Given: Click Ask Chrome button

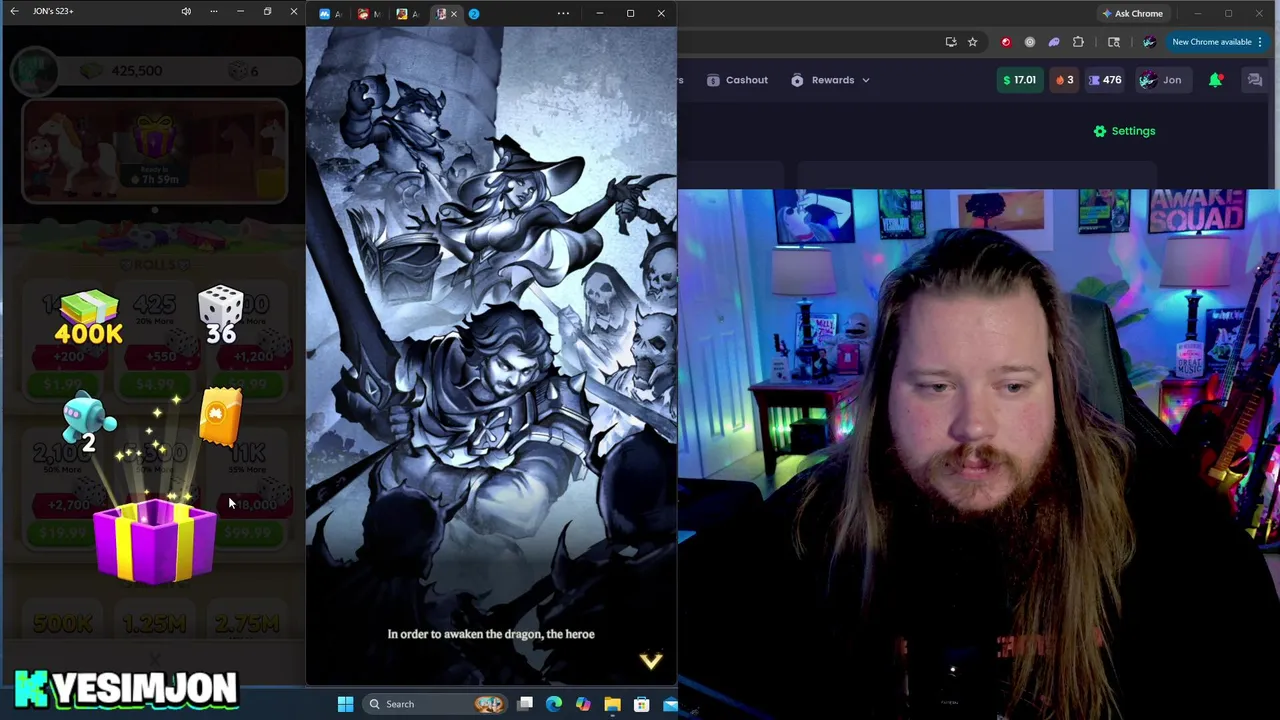Looking at the screenshot, I should [x=1132, y=13].
